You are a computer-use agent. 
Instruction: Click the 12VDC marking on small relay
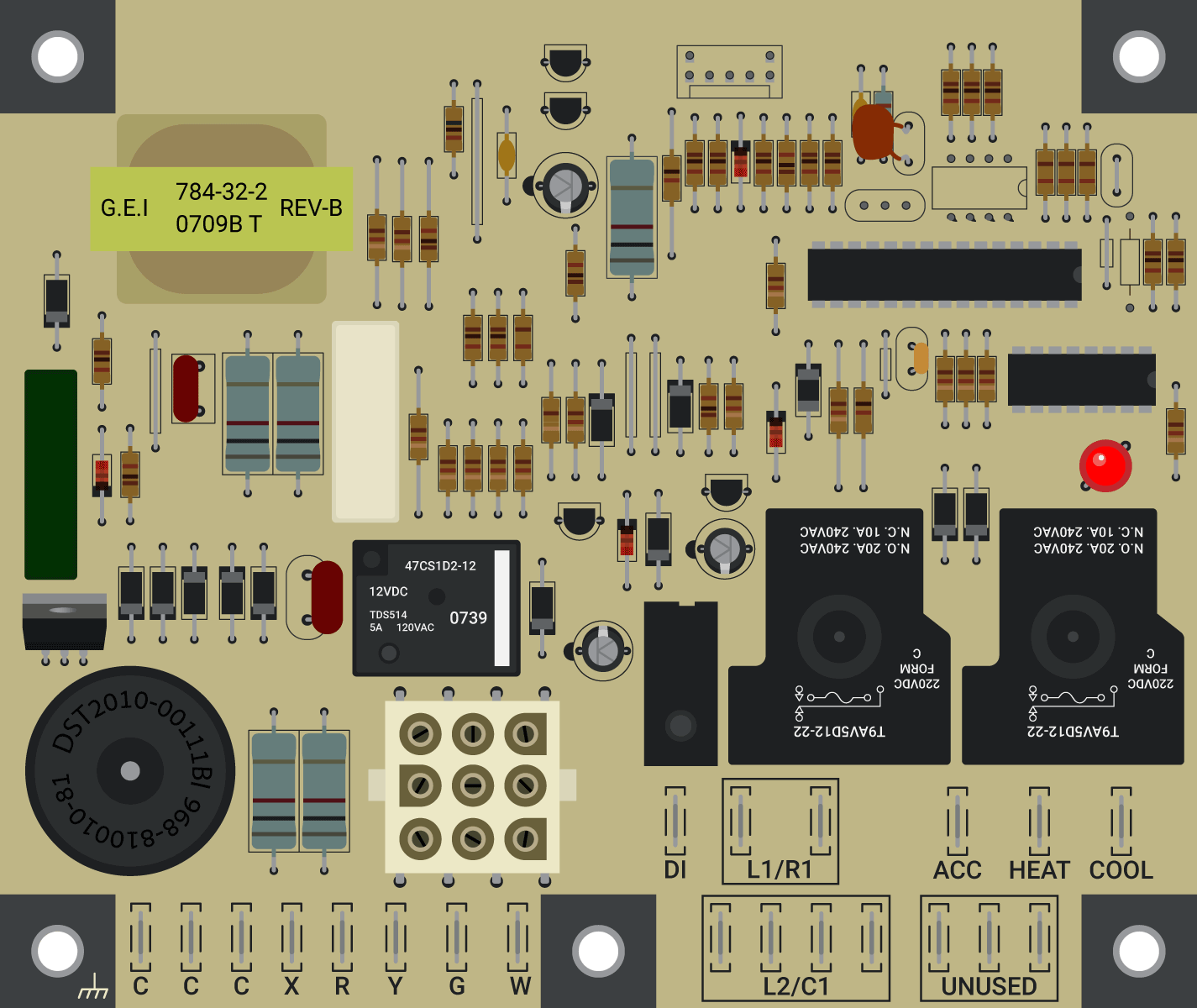[388, 591]
